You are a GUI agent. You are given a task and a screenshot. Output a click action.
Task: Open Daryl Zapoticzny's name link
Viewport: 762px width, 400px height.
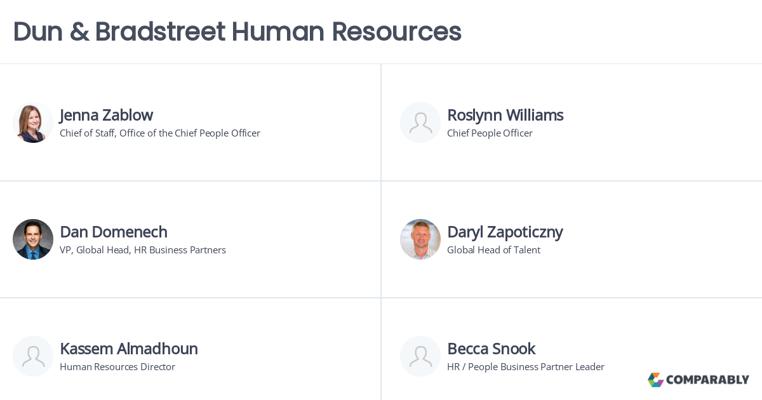pos(504,232)
